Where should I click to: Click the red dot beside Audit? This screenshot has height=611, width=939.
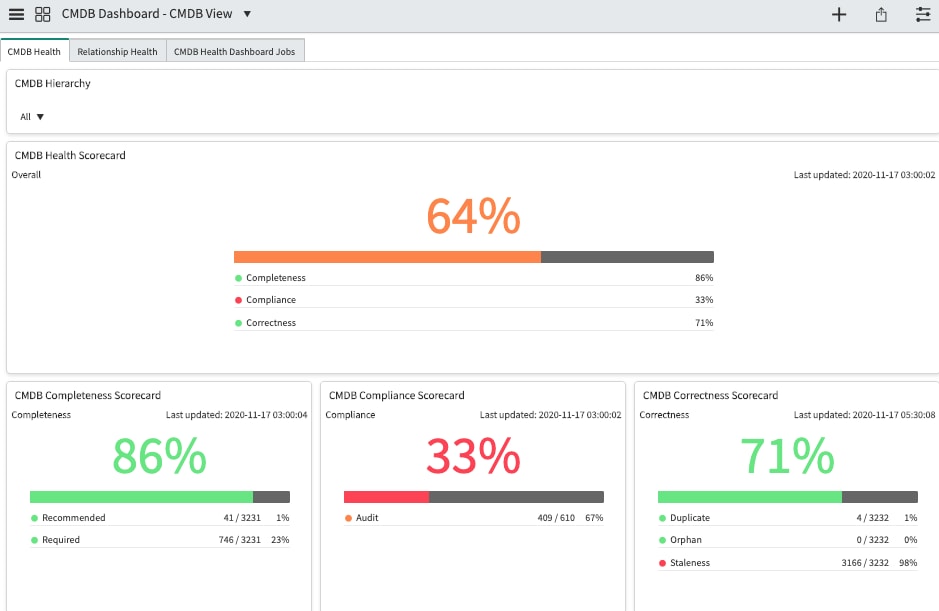[x=347, y=517]
